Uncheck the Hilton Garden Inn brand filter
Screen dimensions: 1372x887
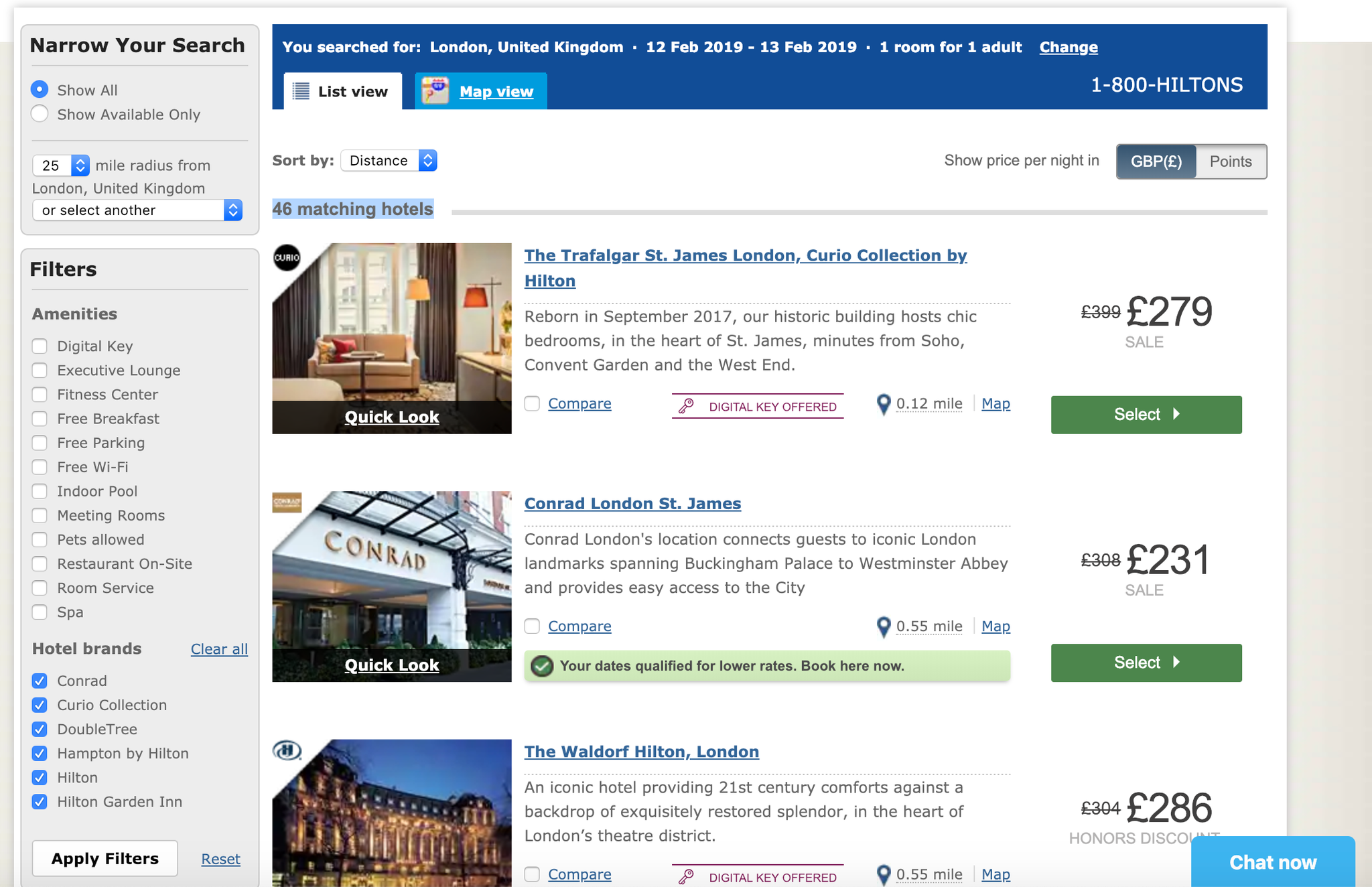40,802
